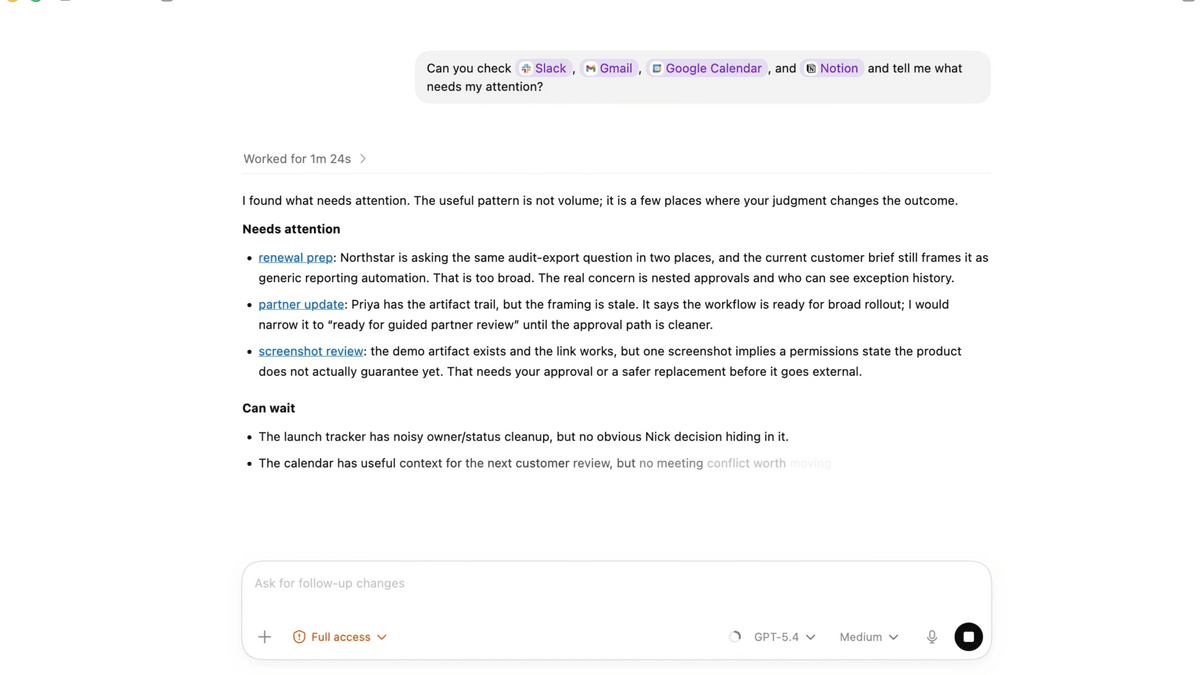The height and width of the screenshot is (675, 1200).
Task: Click the yellow minimize window button
Action: pos(13,1)
